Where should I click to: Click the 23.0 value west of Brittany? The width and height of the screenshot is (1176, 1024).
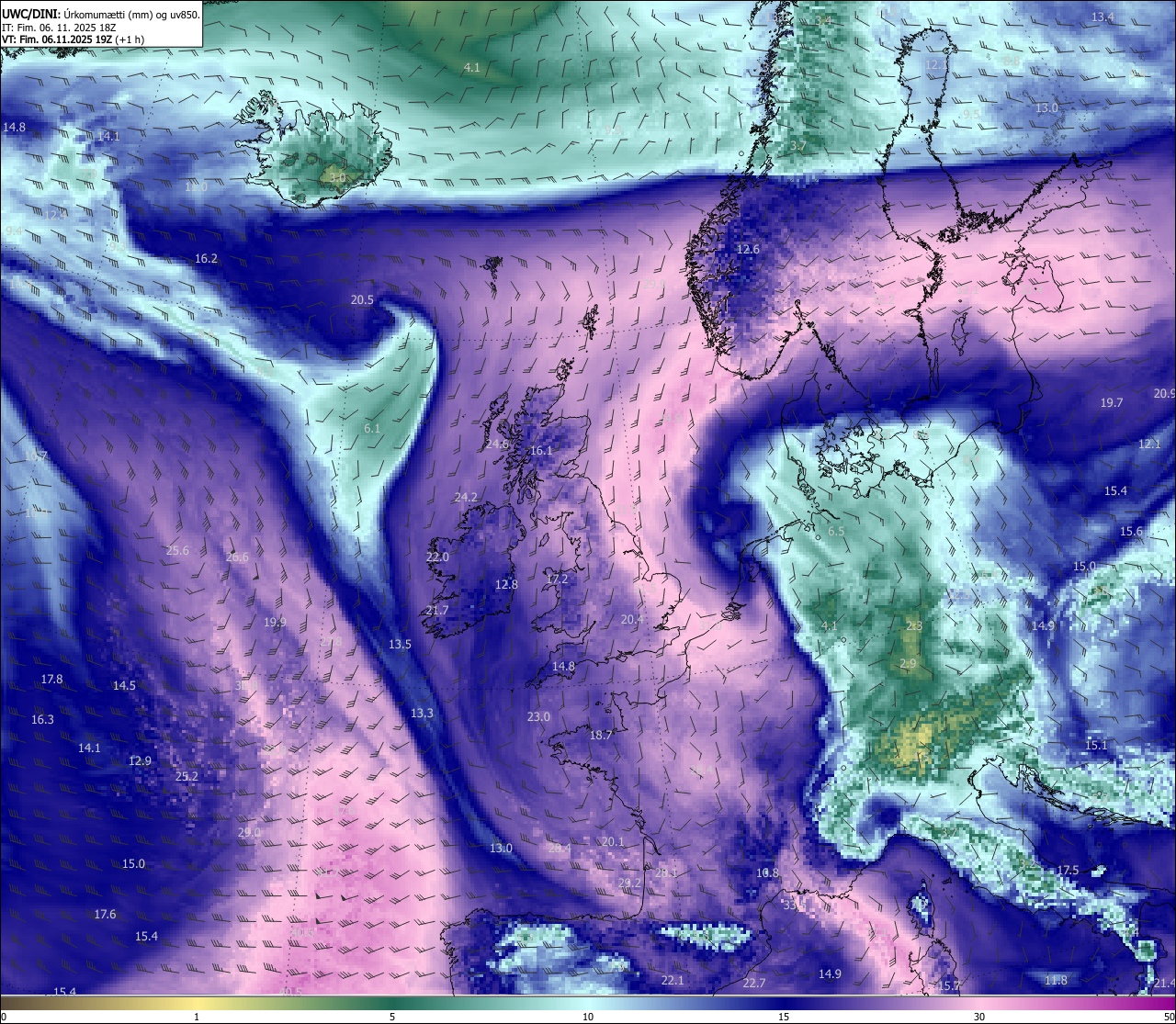coord(538,717)
